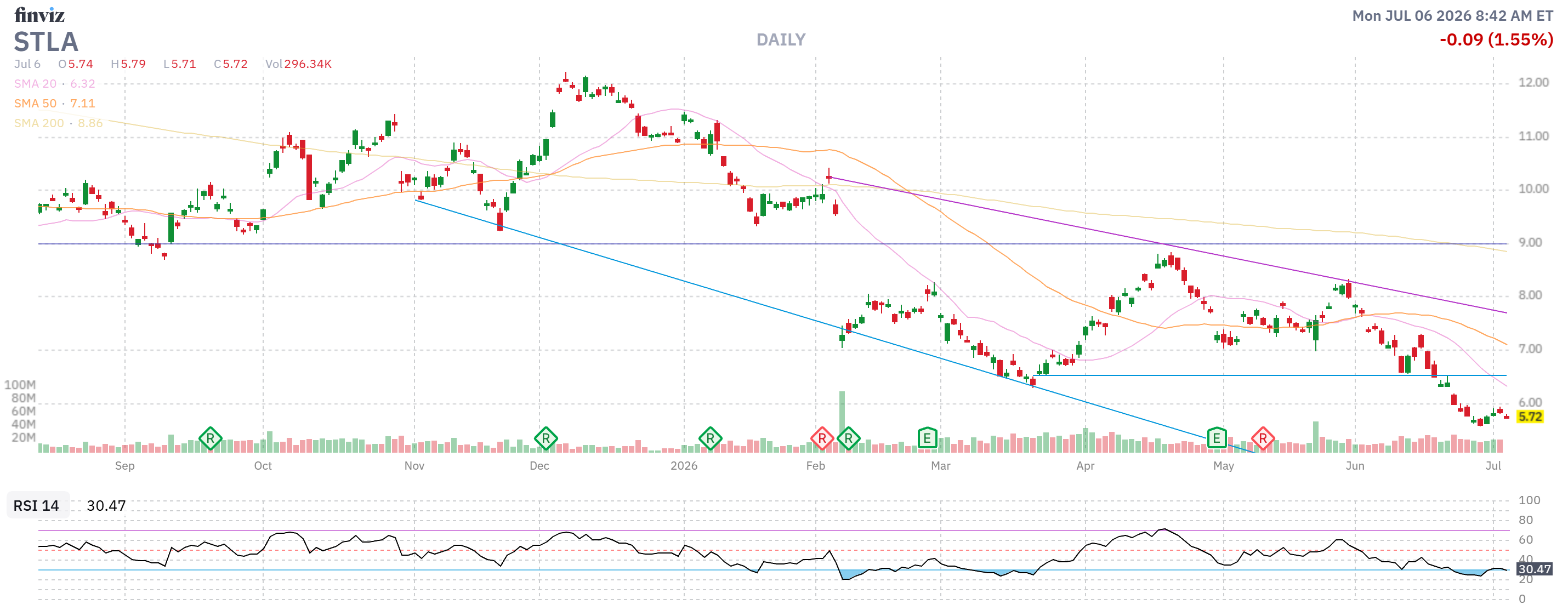
Task: Click the green R marker in September
Action: coord(210,438)
